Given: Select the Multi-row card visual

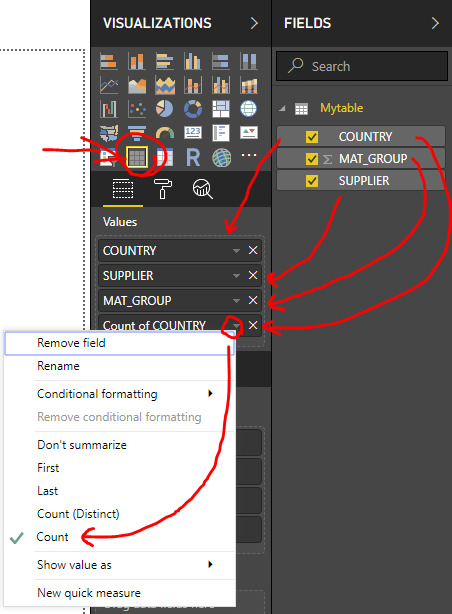Looking at the screenshot, I should point(221,133).
